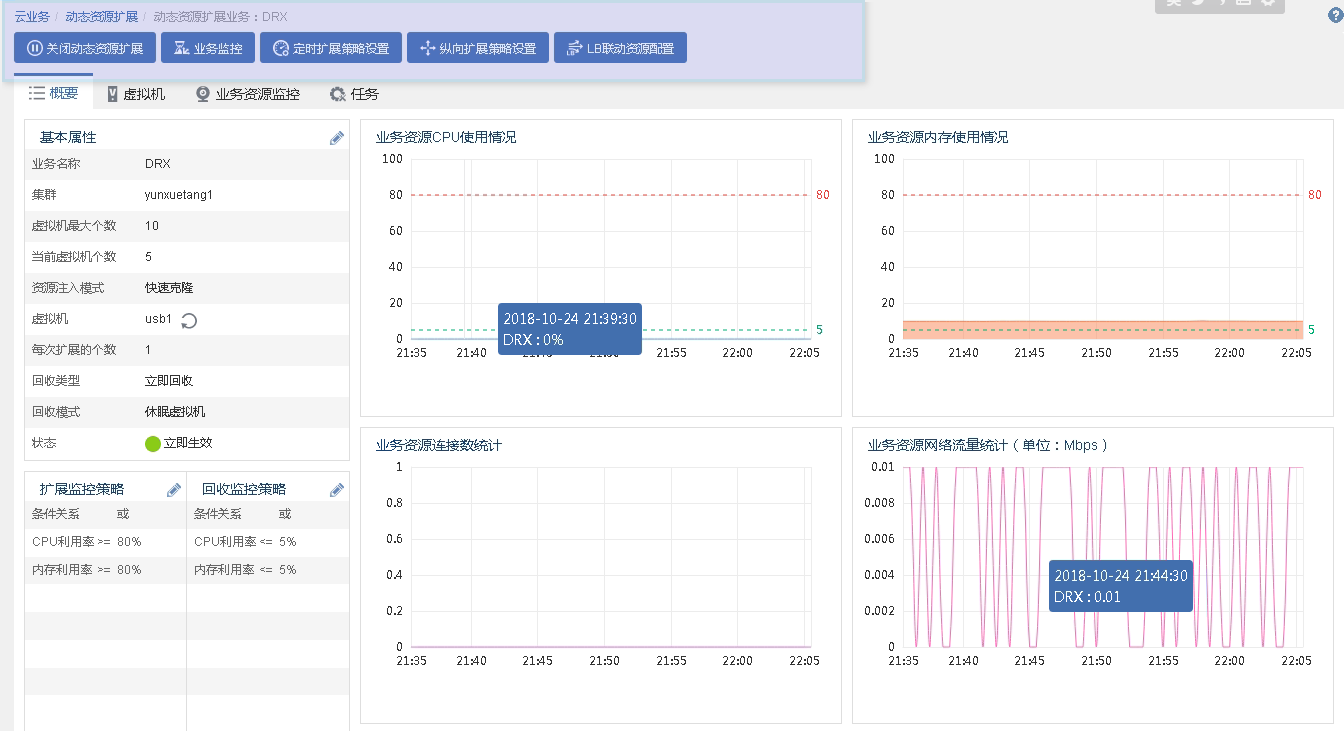1344x731 pixels.
Task: Click the CPU利用率 >= 80% condition
Action: (87, 542)
